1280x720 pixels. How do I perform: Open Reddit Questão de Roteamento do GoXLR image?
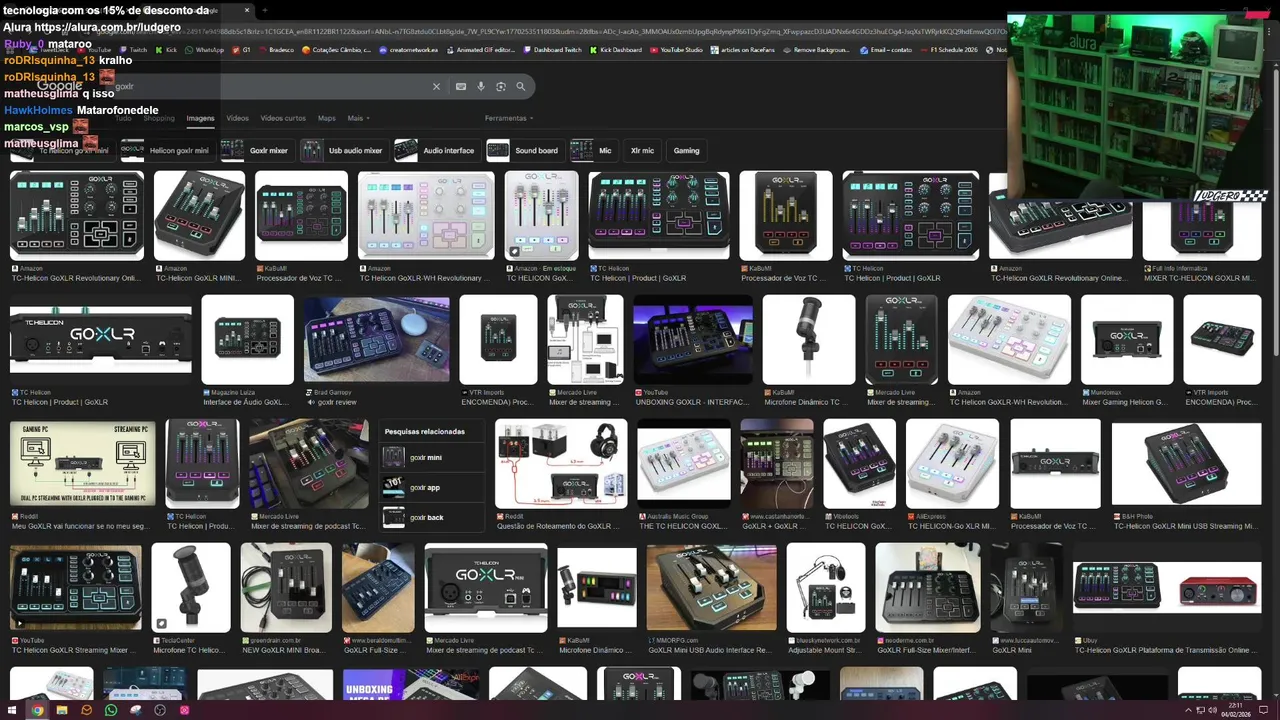click(x=561, y=463)
